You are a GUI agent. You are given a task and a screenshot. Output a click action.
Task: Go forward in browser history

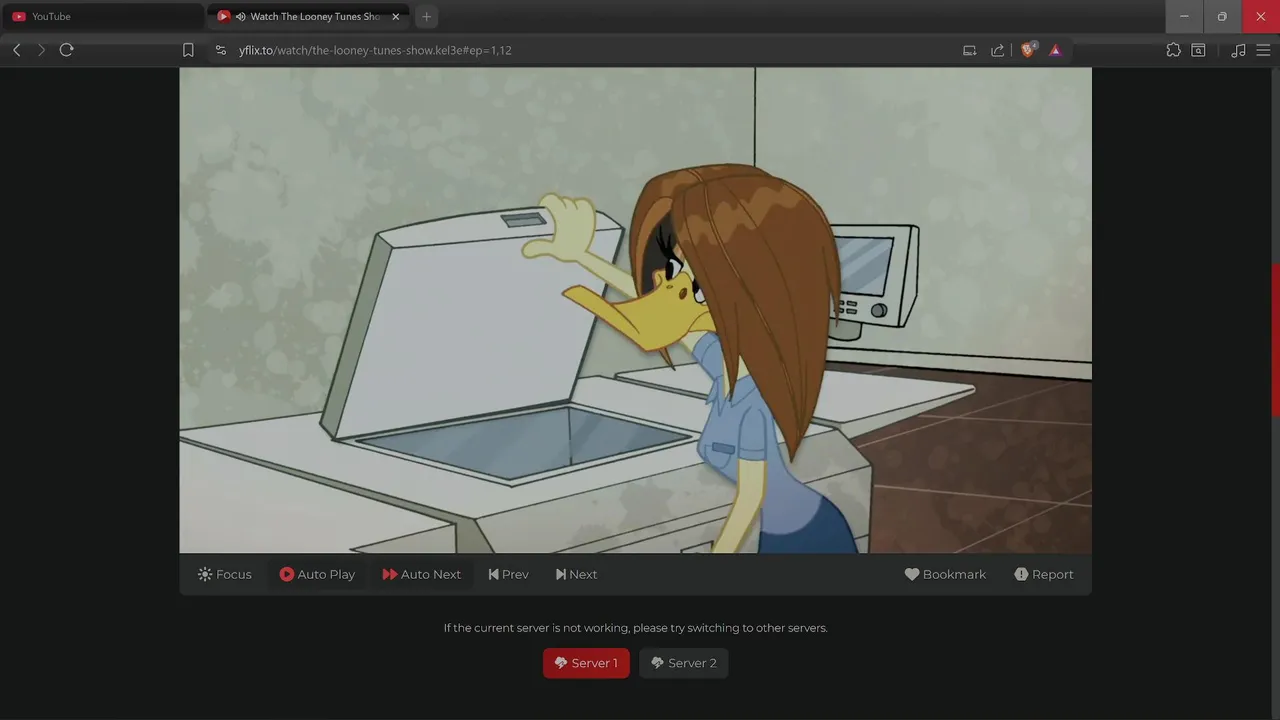point(41,50)
